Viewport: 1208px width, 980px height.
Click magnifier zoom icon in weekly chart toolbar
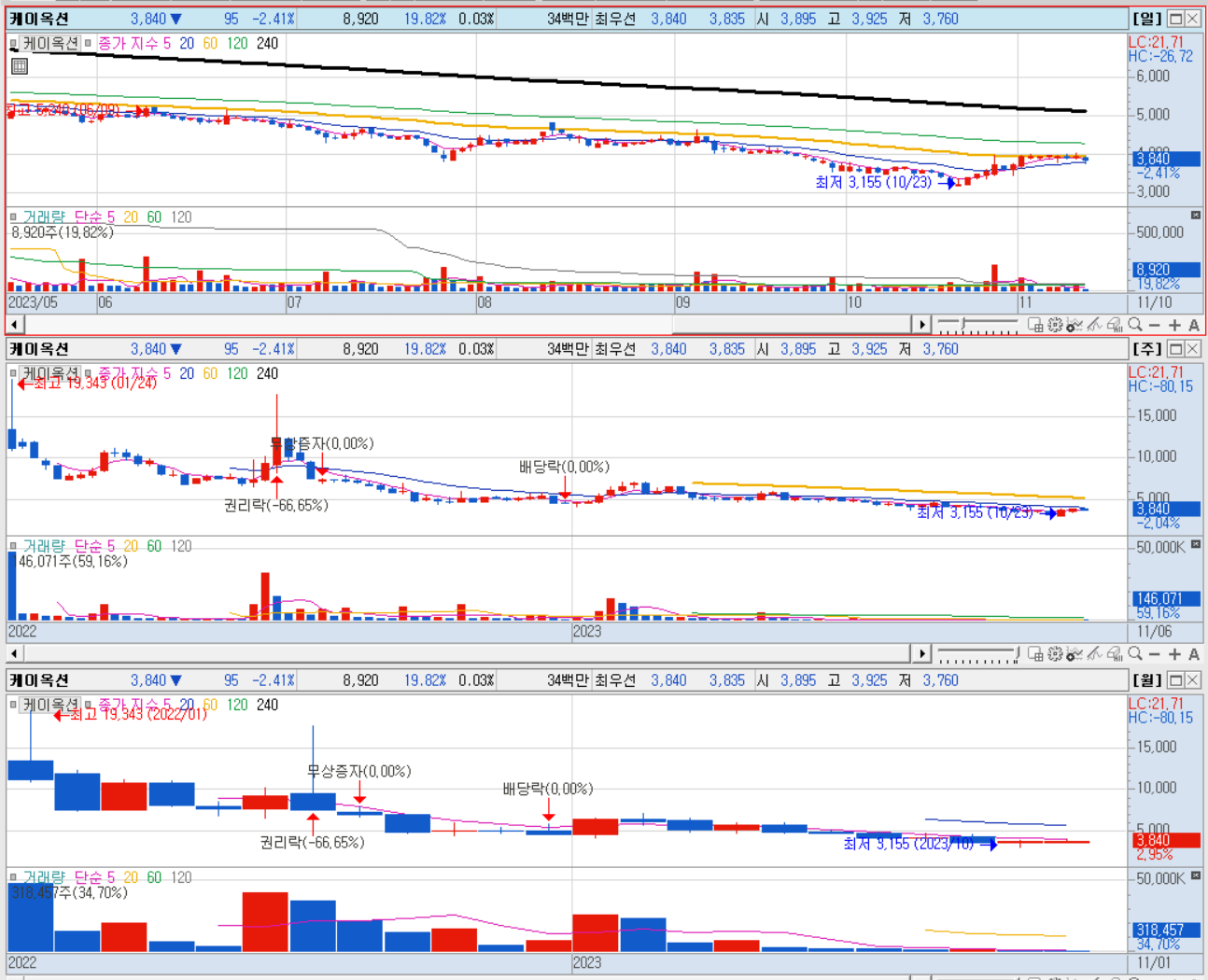click(x=1135, y=654)
